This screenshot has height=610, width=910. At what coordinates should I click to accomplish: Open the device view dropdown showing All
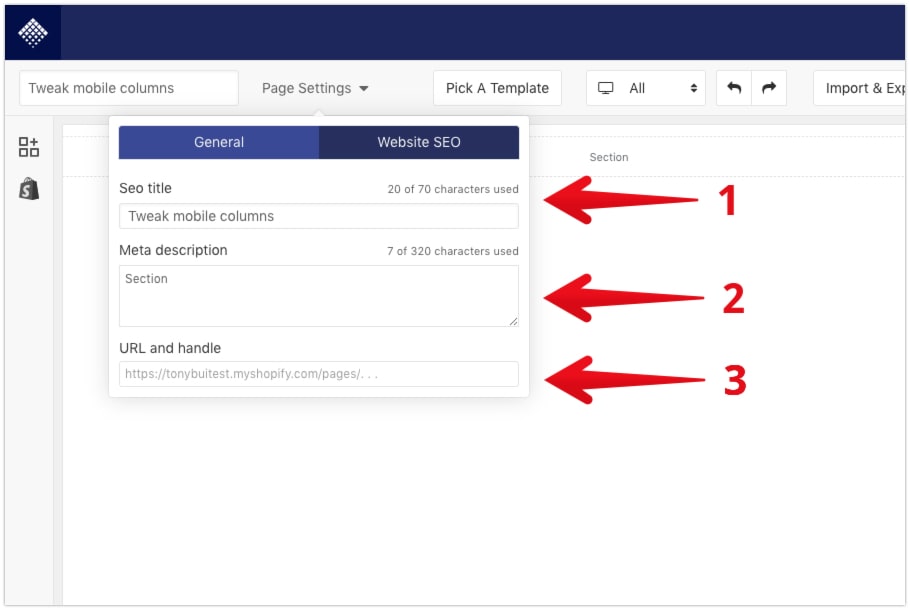tap(646, 88)
